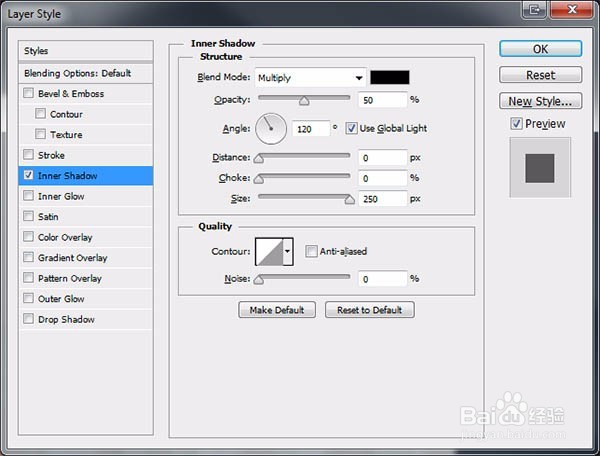Click the style preview thumbnail
The height and width of the screenshot is (456, 600).
point(540,168)
